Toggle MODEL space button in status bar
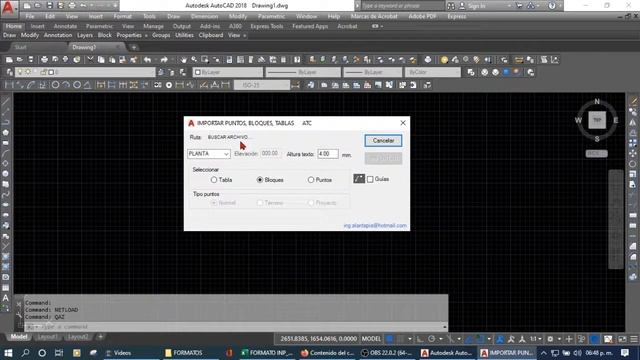This screenshot has height=360, width=640. pyautogui.click(x=371, y=339)
